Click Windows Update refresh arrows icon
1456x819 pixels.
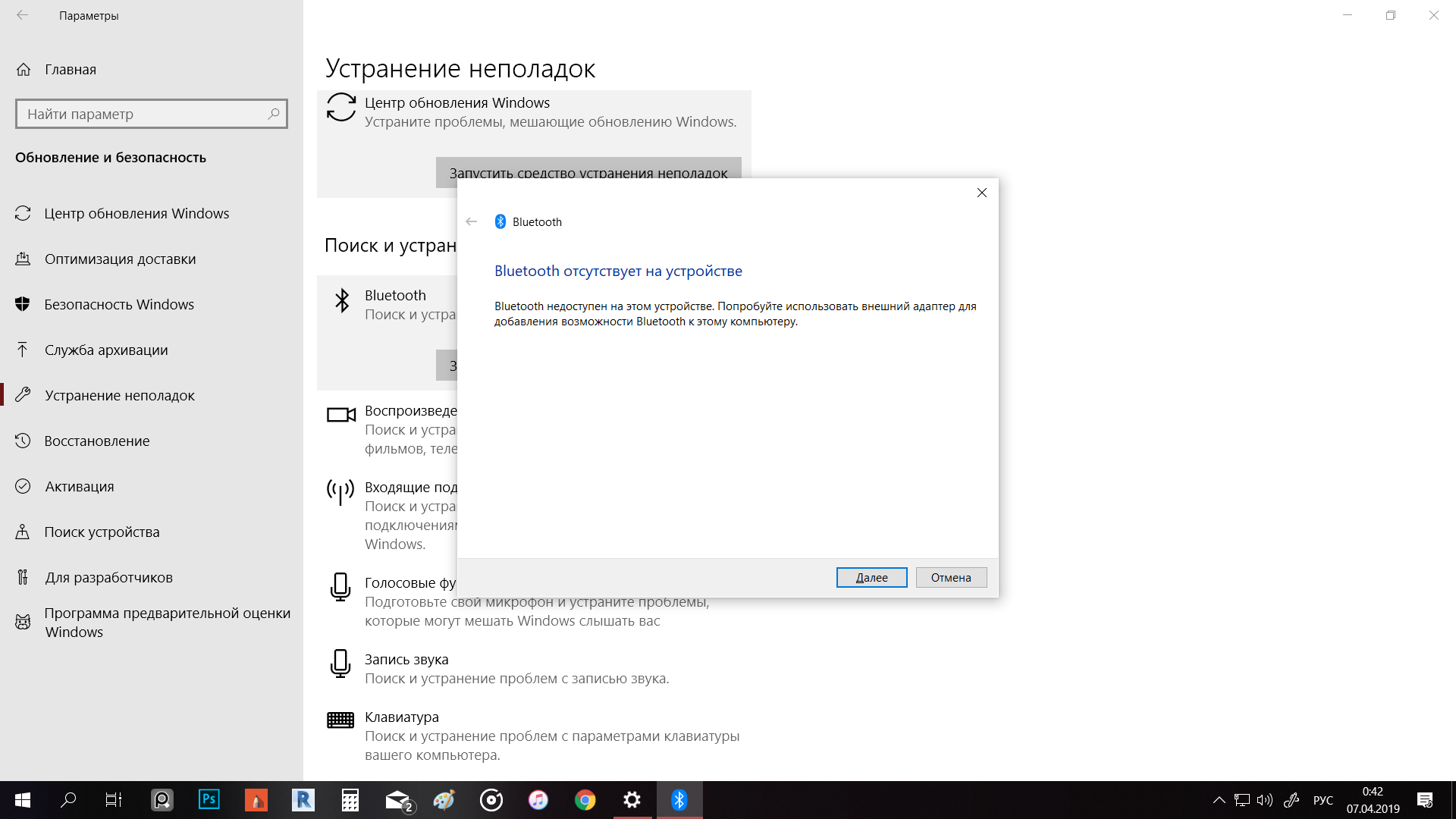[341, 107]
